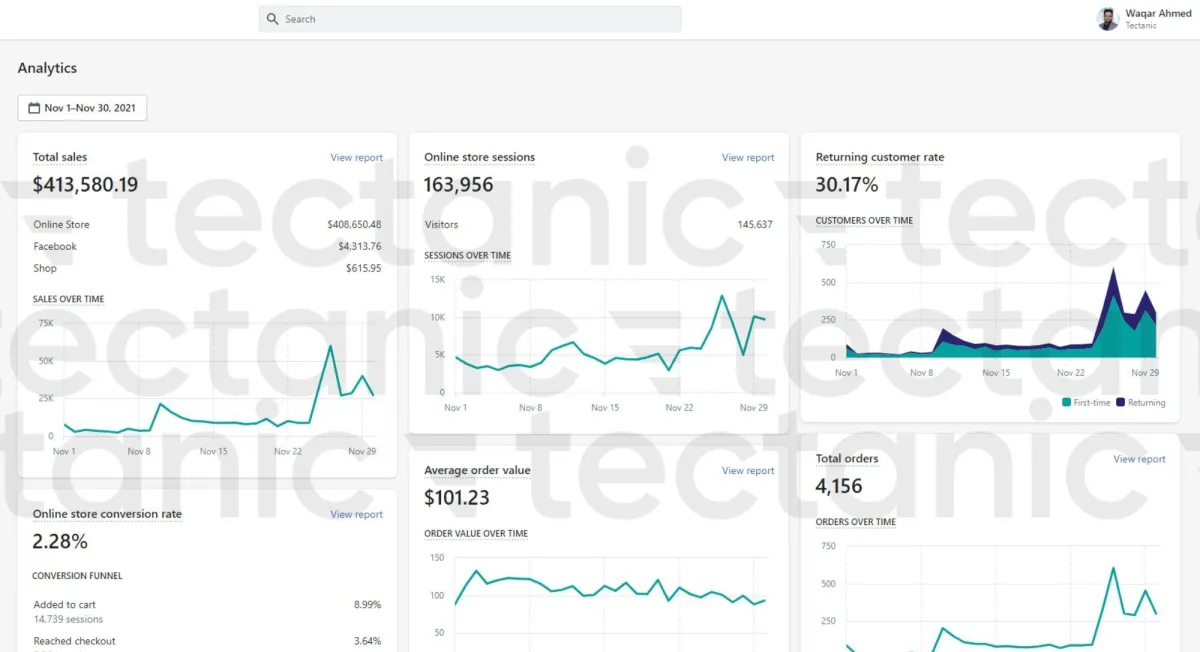The height and width of the screenshot is (652, 1200).
Task: View report for Total sales
Action: (x=357, y=157)
